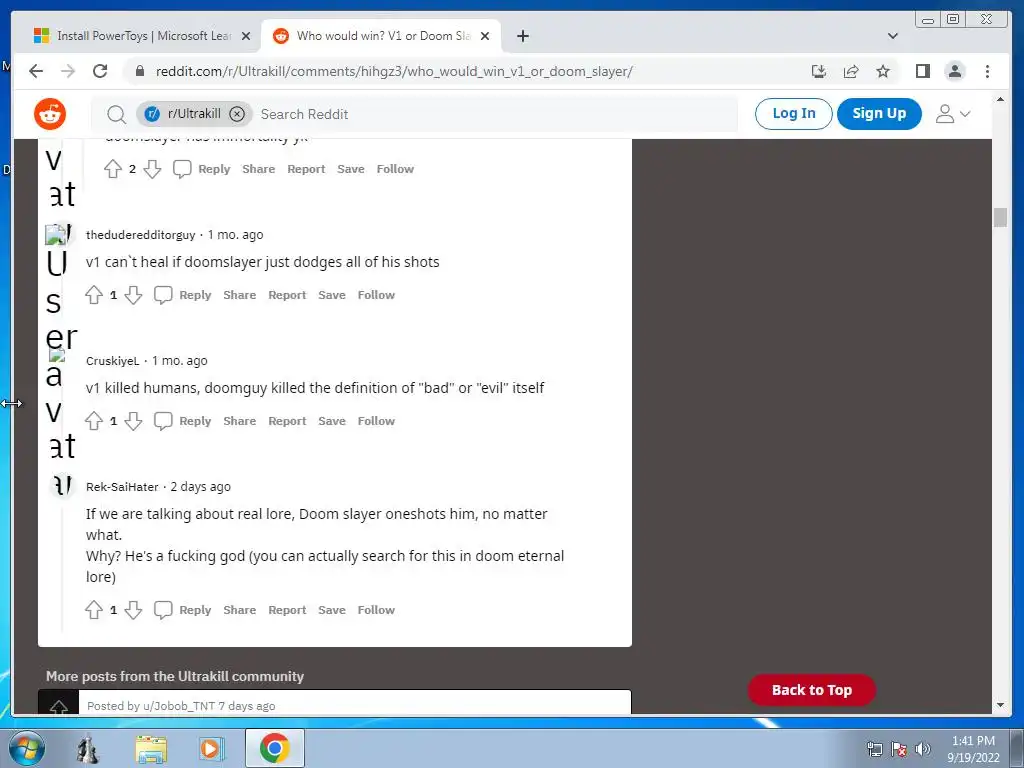Viewport: 1024px width, 768px height.
Task: Follow CruskiyeL's comment
Action: (x=376, y=421)
